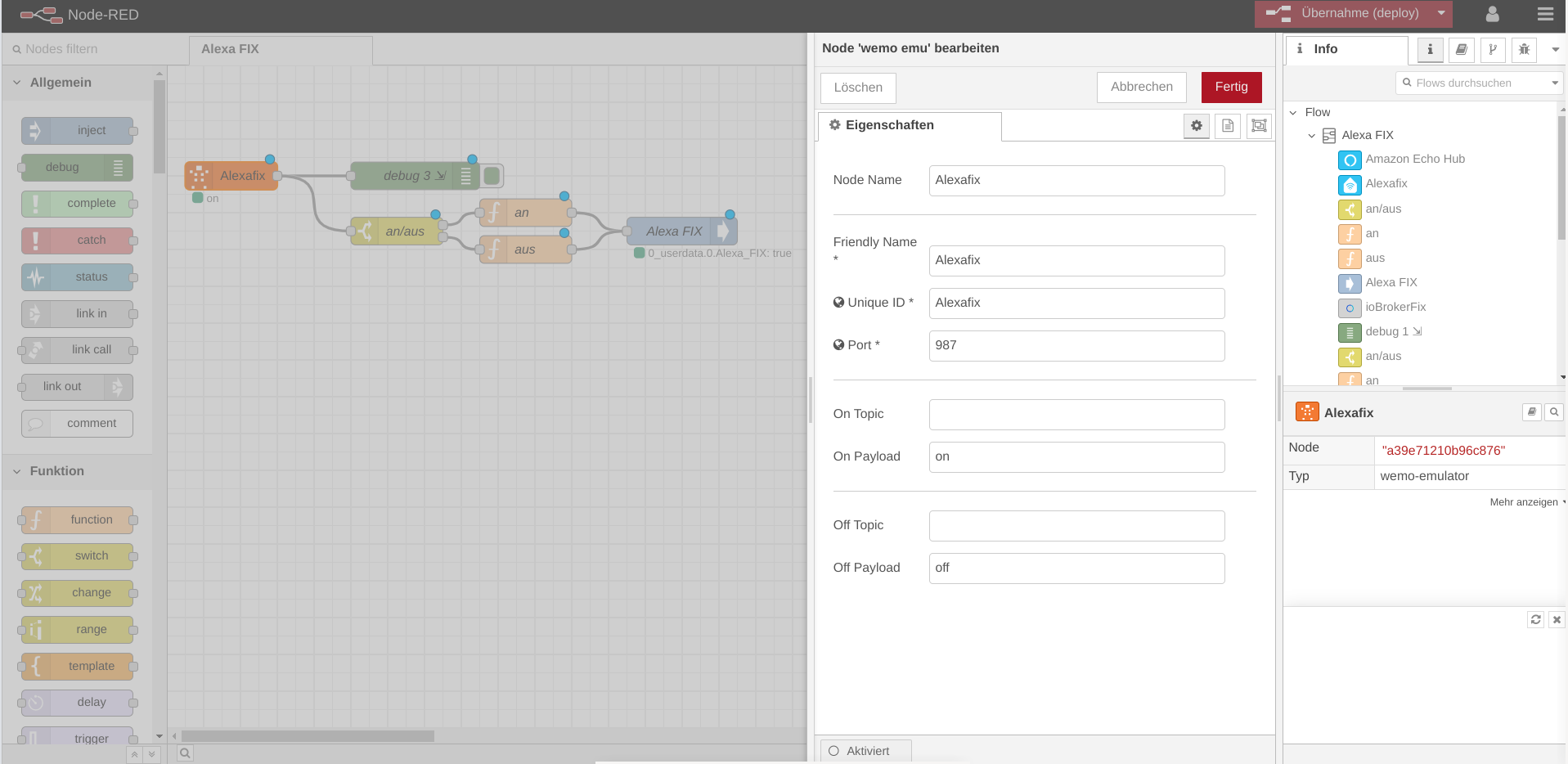This screenshot has width=1568, height=764.
Task: Show the information sidebar icon
Action: point(1430,50)
